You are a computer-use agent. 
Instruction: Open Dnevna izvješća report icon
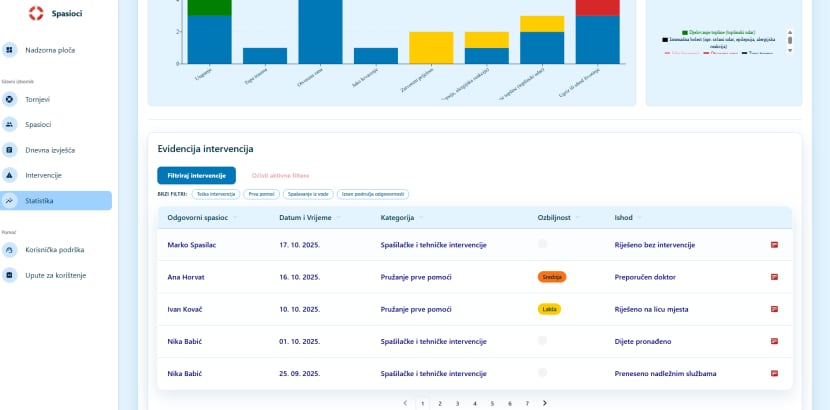[9, 150]
